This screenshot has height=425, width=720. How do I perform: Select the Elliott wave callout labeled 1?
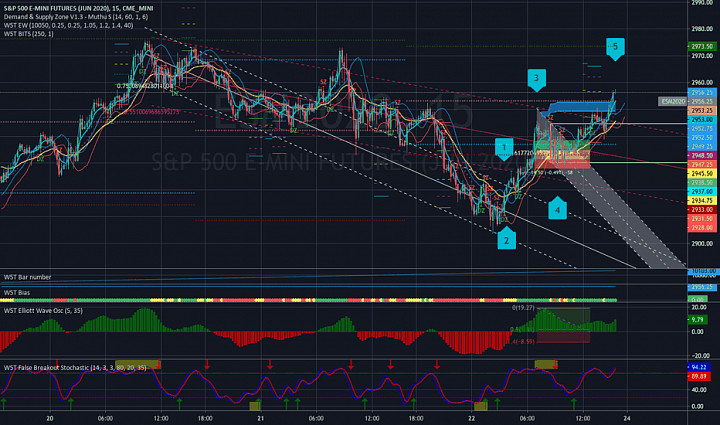[504, 150]
